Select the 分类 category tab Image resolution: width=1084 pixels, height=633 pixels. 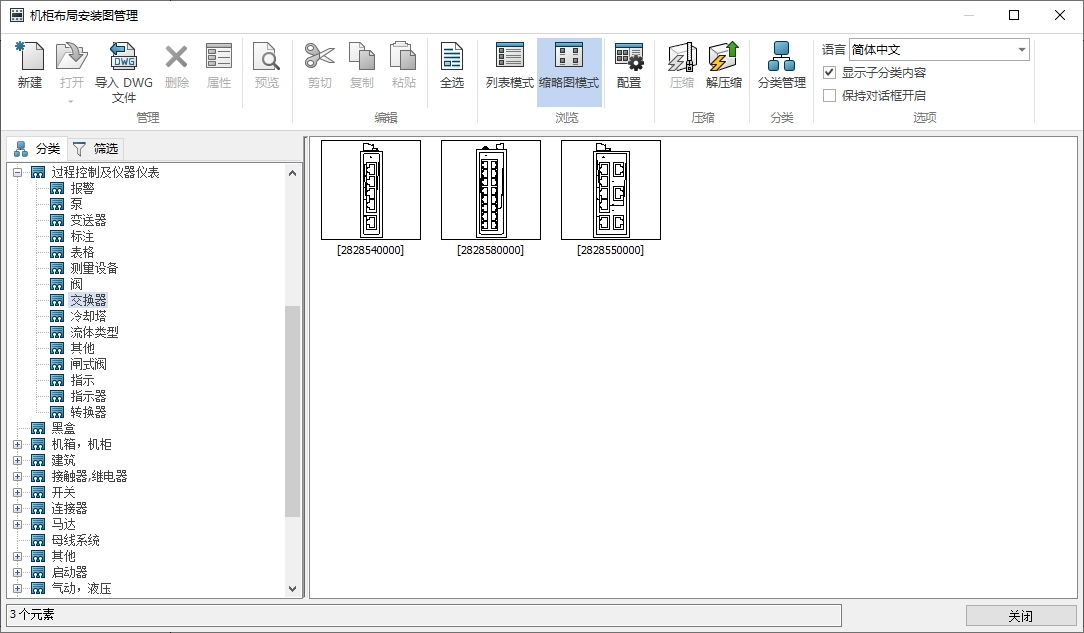coord(37,149)
